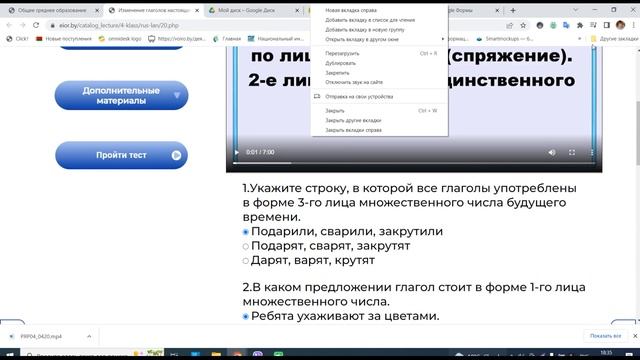Open the side panel icon in toolbar
The height and width of the screenshot is (360, 640).
(x=607, y=25)
